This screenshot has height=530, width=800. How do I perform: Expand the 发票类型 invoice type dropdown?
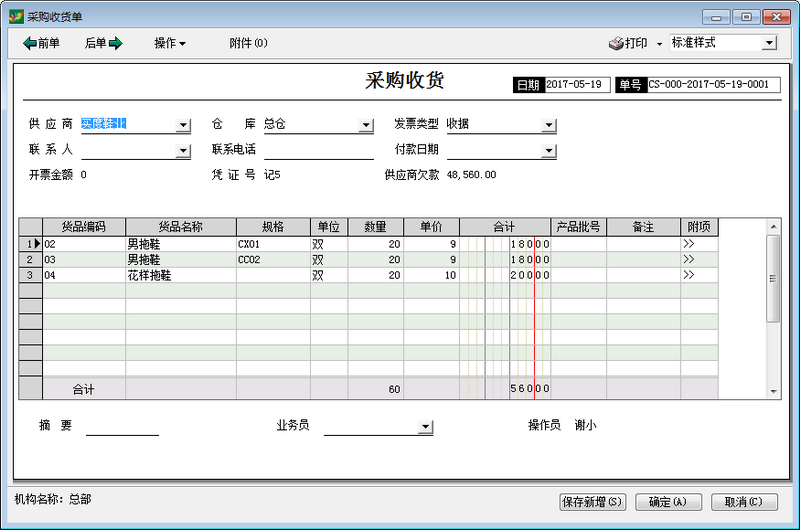[548, 125]
